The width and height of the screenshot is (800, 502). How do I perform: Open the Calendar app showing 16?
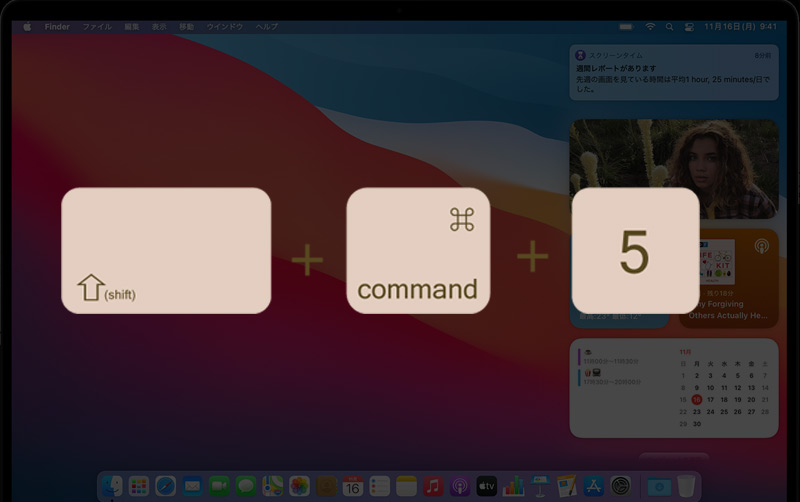tap(352, 486)
